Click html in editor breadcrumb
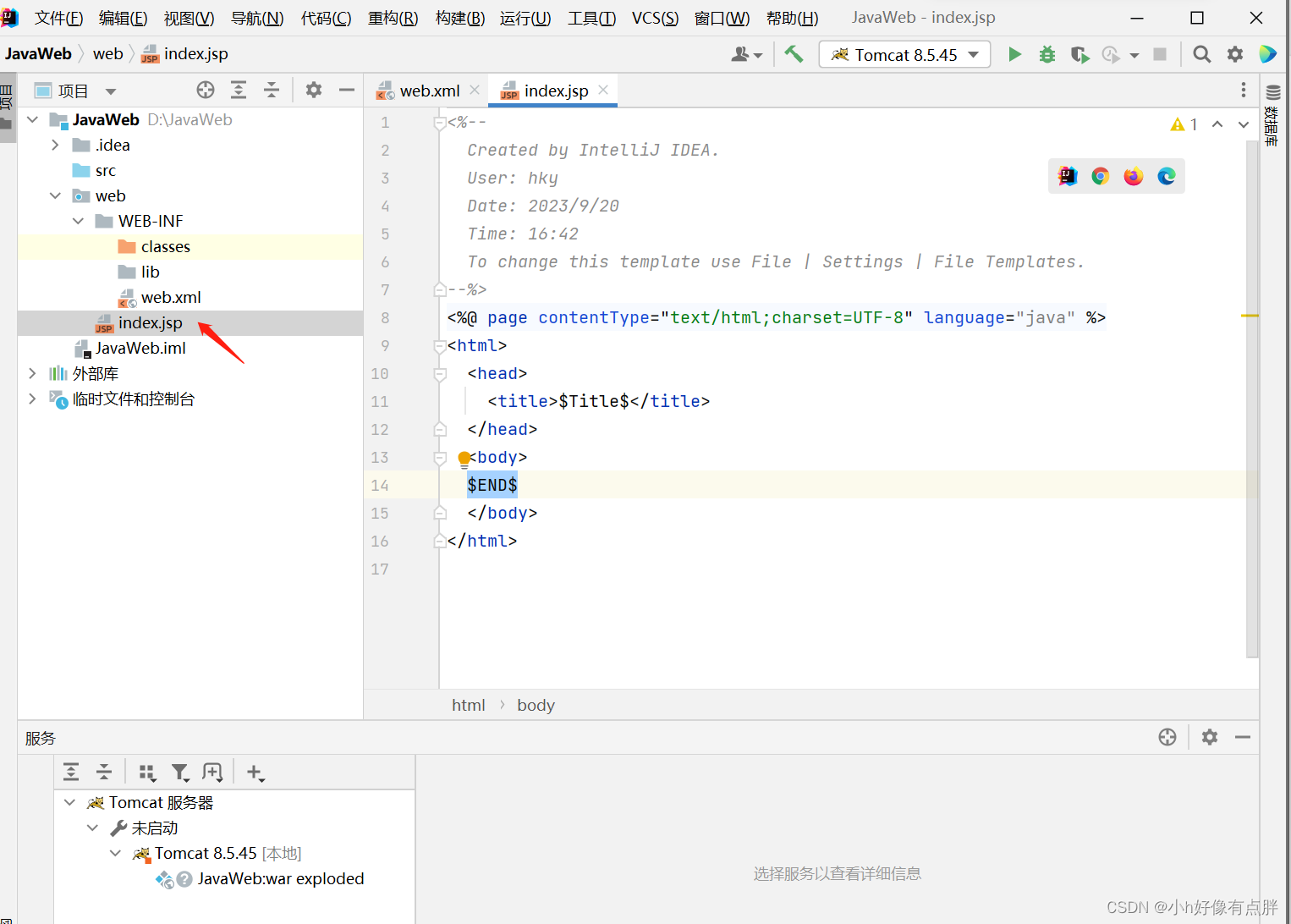This screenshot has width=1291, height=924. (x=468, y=705)
